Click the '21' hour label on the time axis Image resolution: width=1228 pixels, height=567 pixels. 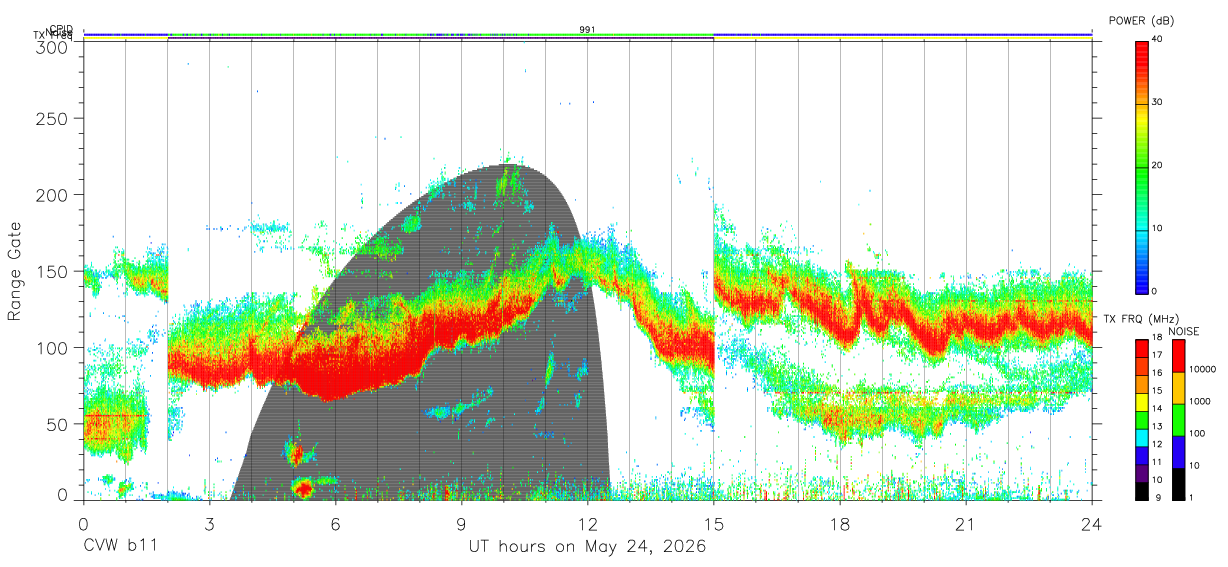pyautogui.click(x=966, y=524)
